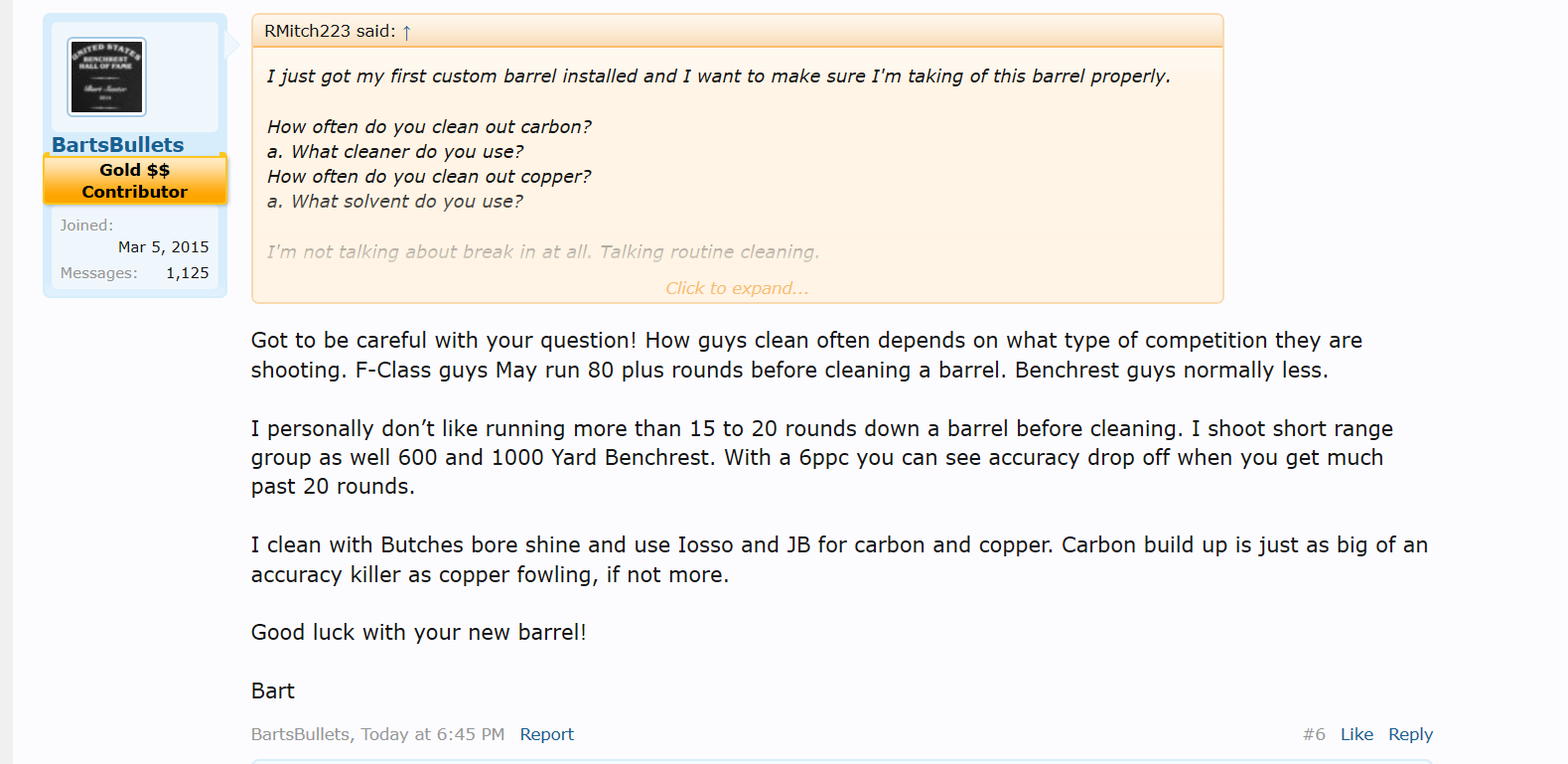Click the BartsBullets author name in post footer
Image resolution: width=1568 pixels, height=764 pixels.
coord(300,734)
